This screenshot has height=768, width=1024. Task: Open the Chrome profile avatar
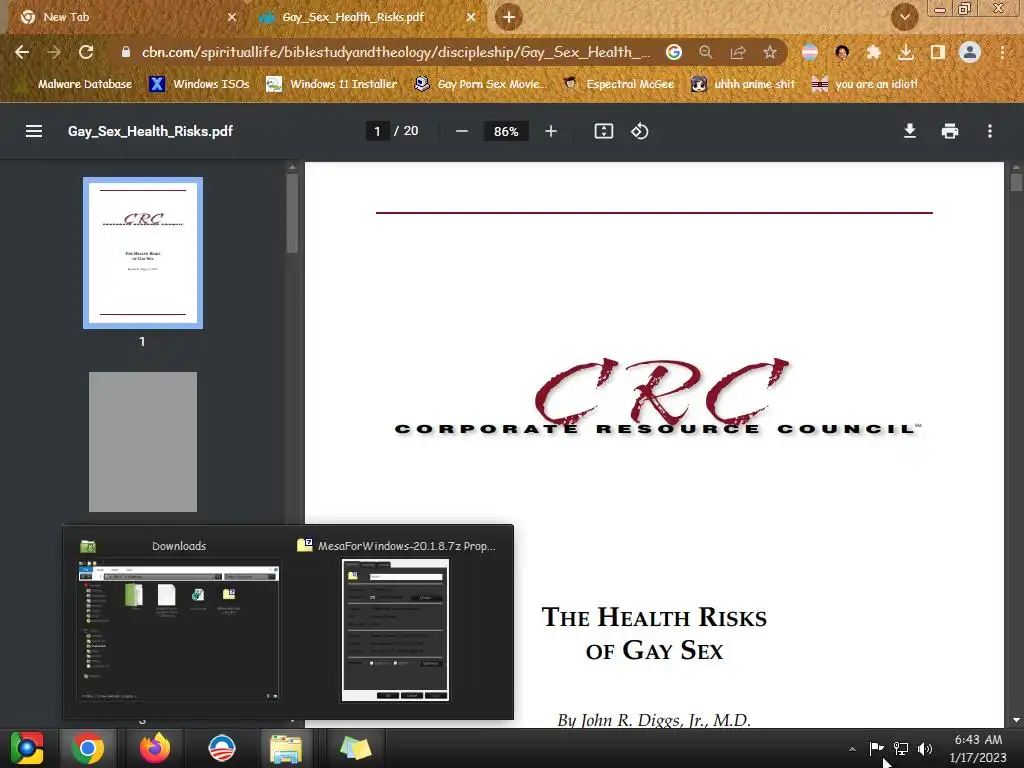click(970, 52)
